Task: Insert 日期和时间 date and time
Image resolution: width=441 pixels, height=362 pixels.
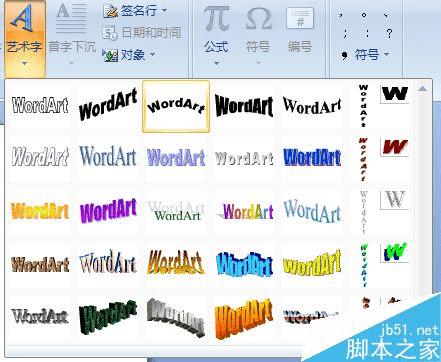Action: 142,33
